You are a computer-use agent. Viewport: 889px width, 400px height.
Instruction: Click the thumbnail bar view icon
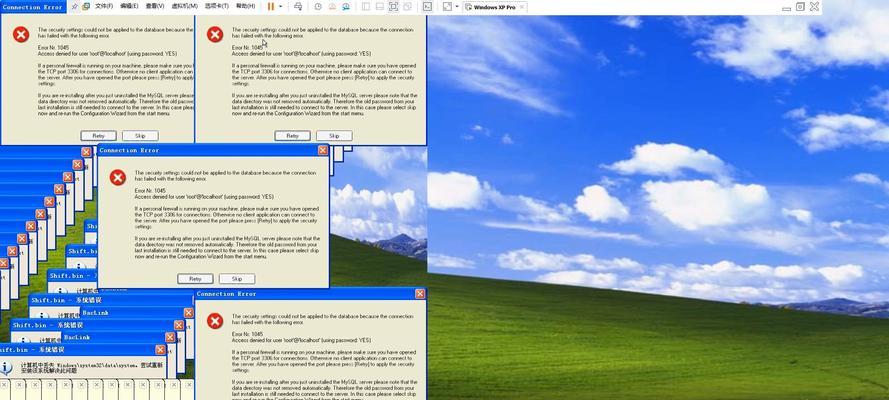[380, 6]
